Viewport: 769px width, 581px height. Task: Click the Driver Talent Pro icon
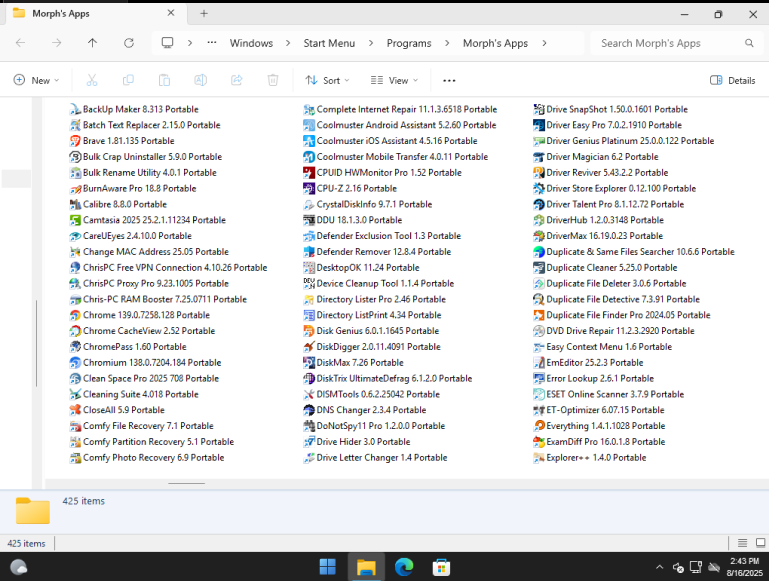538,204
